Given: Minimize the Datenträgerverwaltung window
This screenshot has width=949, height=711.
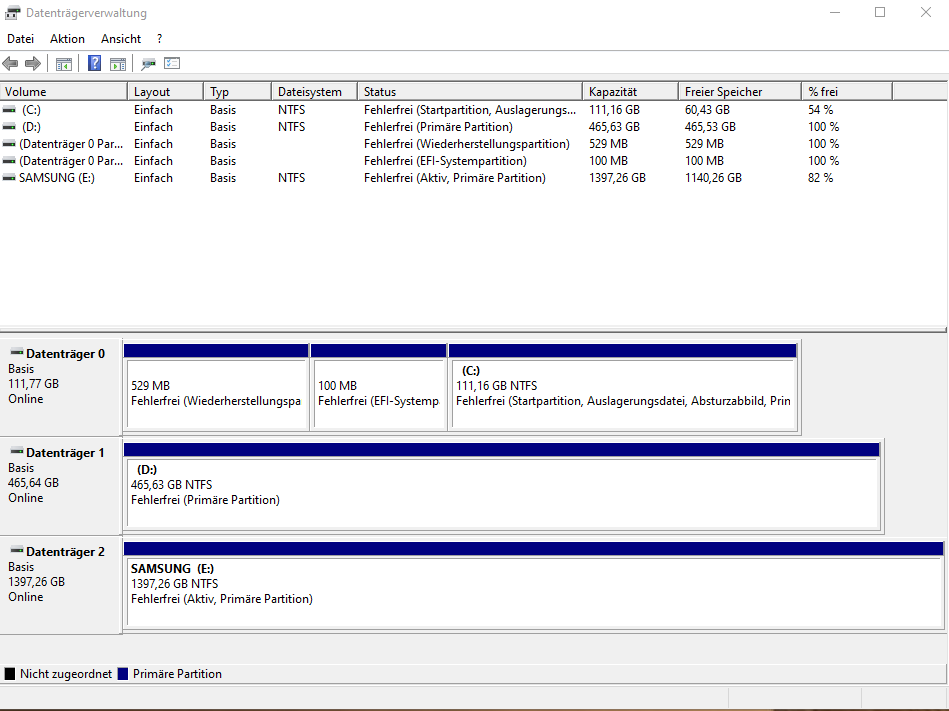Looking at the screenshot, I should [x=835, y=12].
